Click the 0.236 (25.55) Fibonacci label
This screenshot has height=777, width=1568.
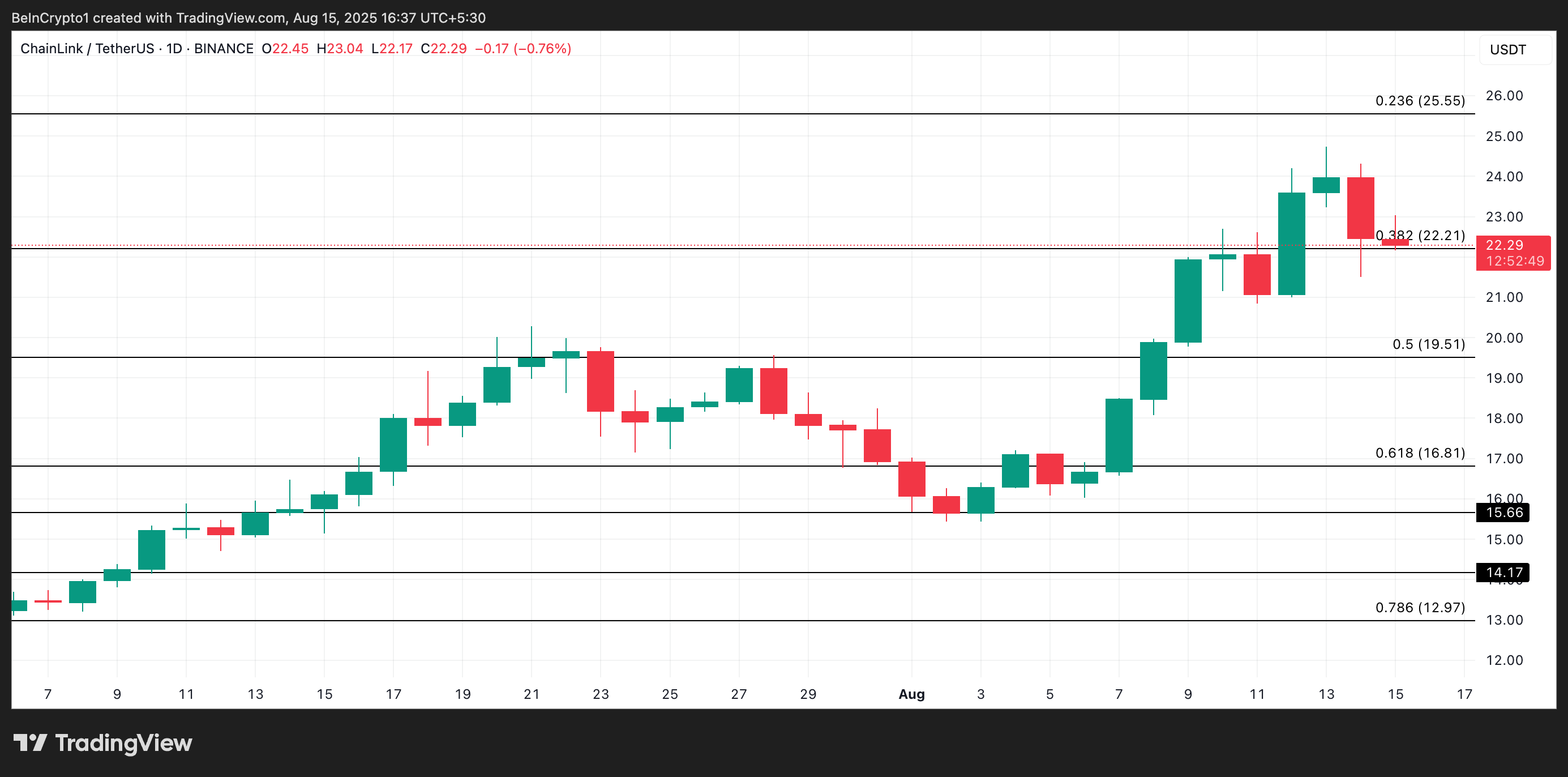pyautogui.click(x=1420, y=100)
